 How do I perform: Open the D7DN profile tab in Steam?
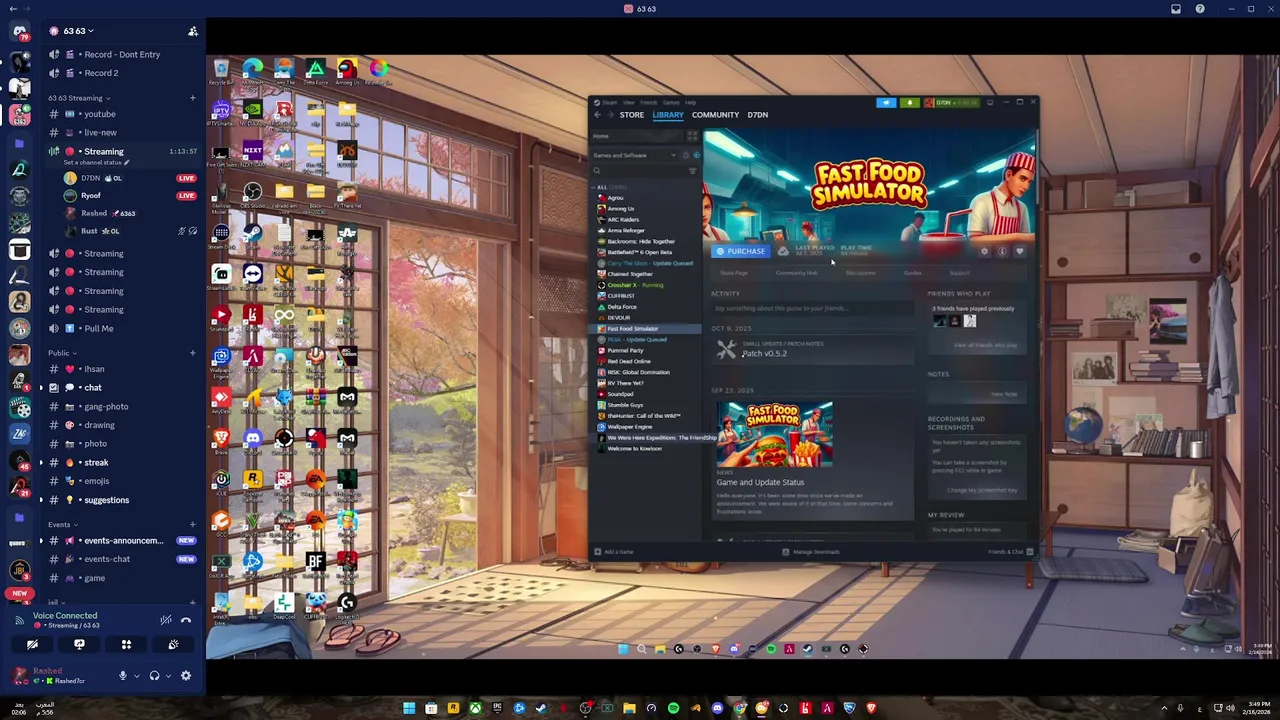pos(757,115)
